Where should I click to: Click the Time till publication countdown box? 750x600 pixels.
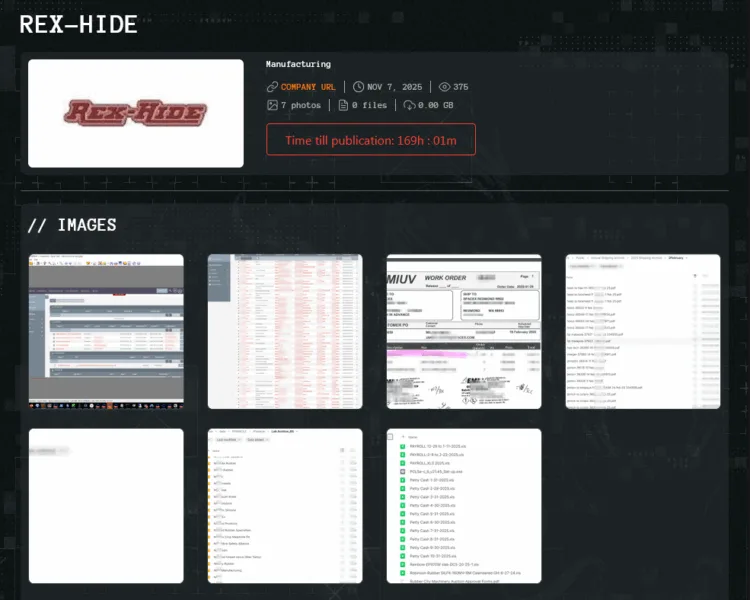[371, 140]
